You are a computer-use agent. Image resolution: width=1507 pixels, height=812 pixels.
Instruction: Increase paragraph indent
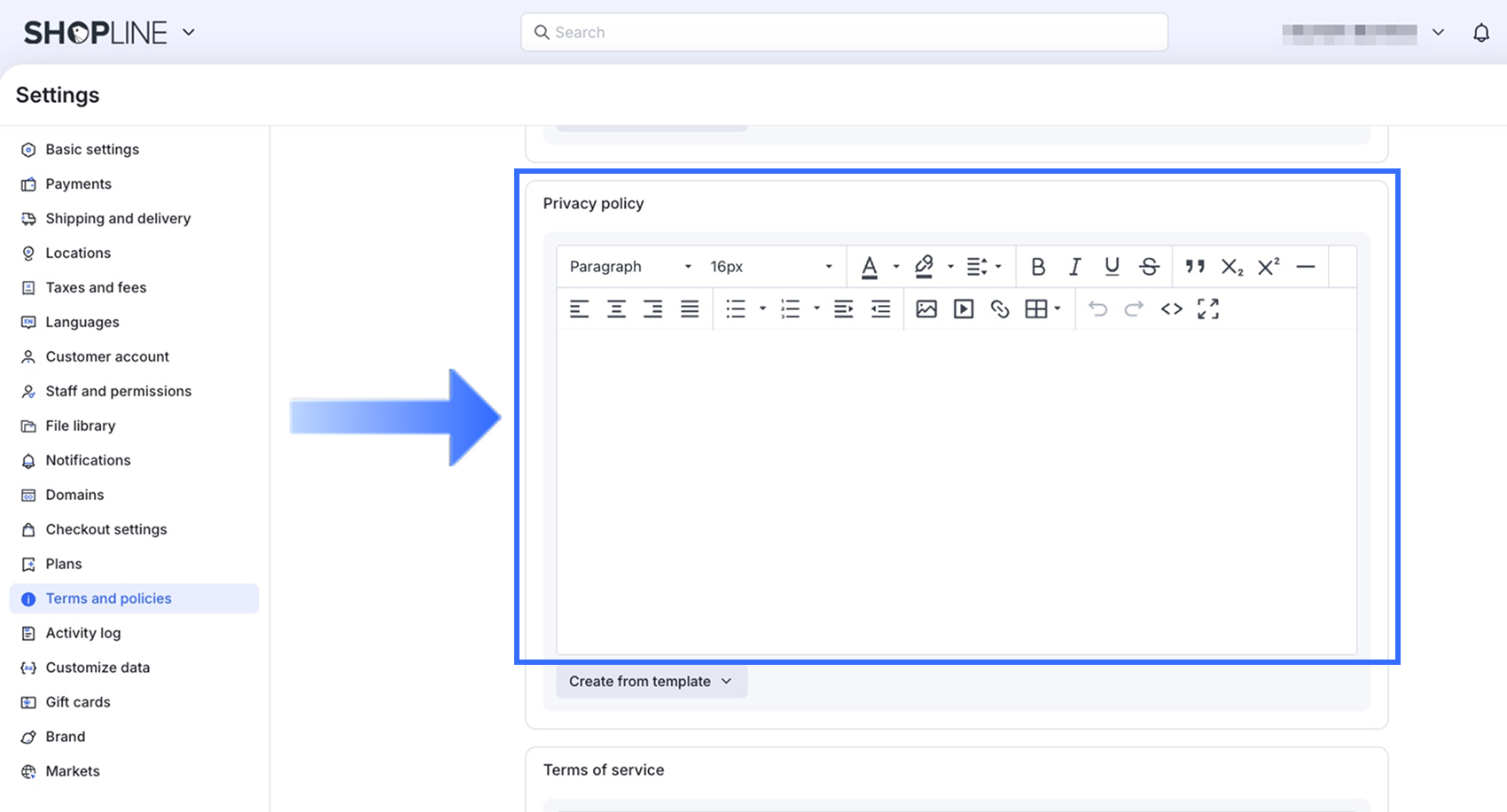(844, 308)
